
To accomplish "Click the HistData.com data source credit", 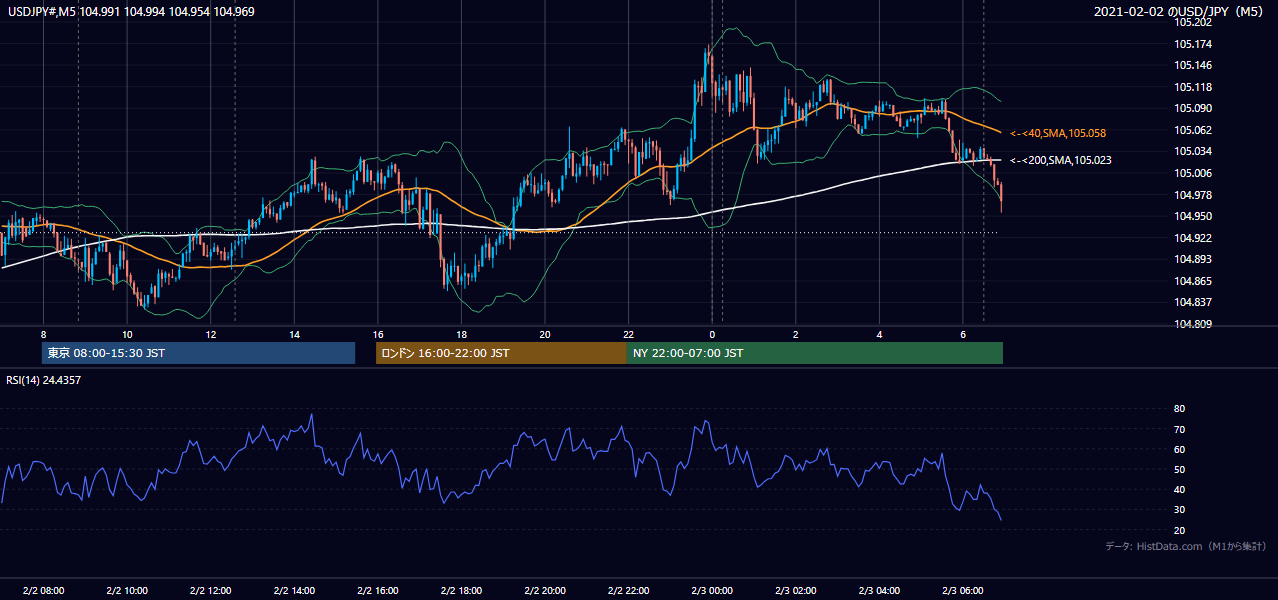I will [1186, 546].
